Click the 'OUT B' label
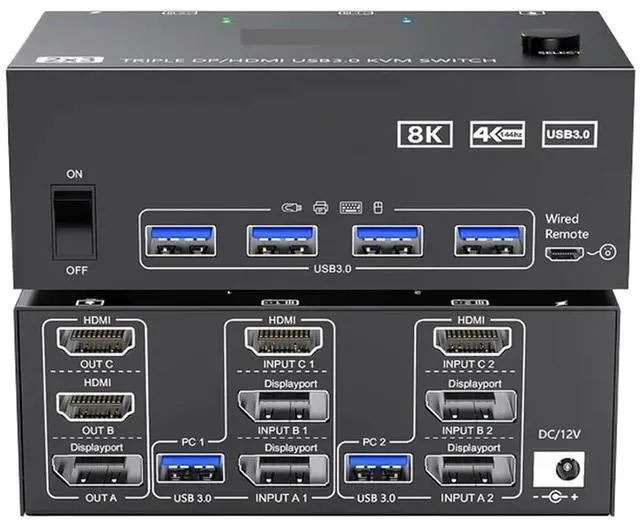 tap(98, 431)
